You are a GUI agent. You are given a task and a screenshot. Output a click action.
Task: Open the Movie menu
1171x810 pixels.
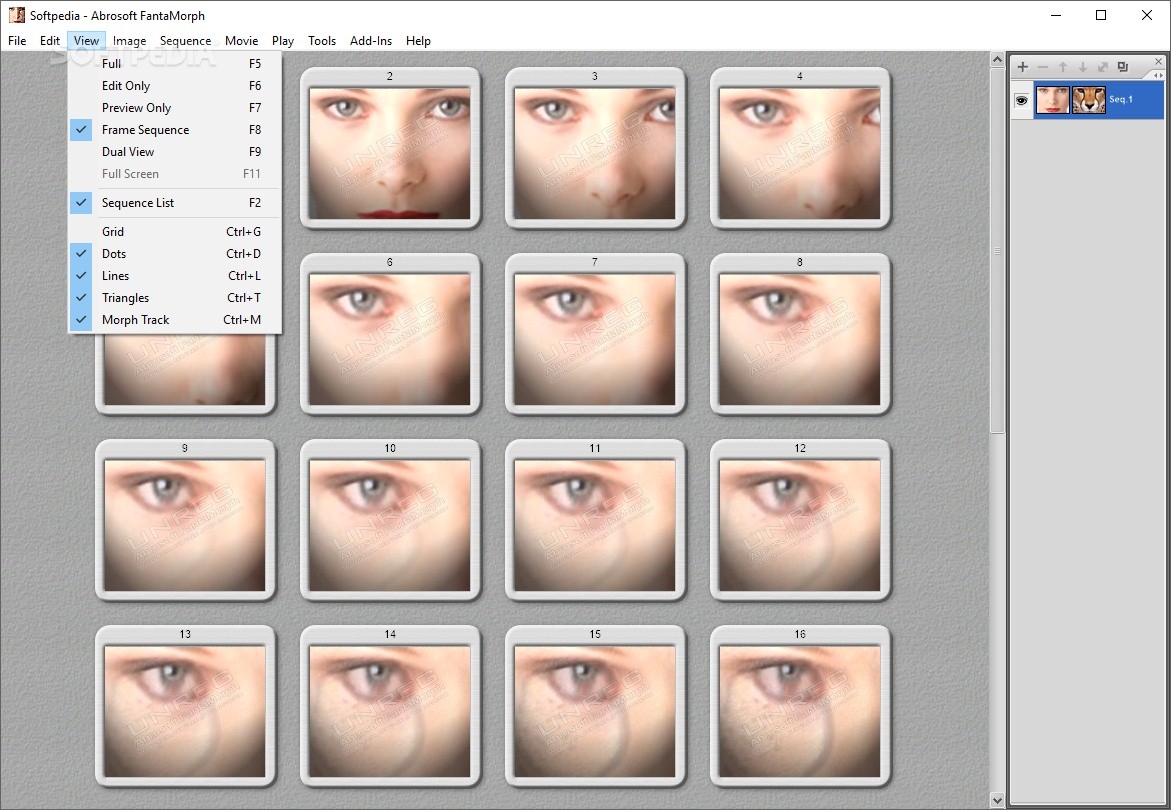(x=241, y=40)
